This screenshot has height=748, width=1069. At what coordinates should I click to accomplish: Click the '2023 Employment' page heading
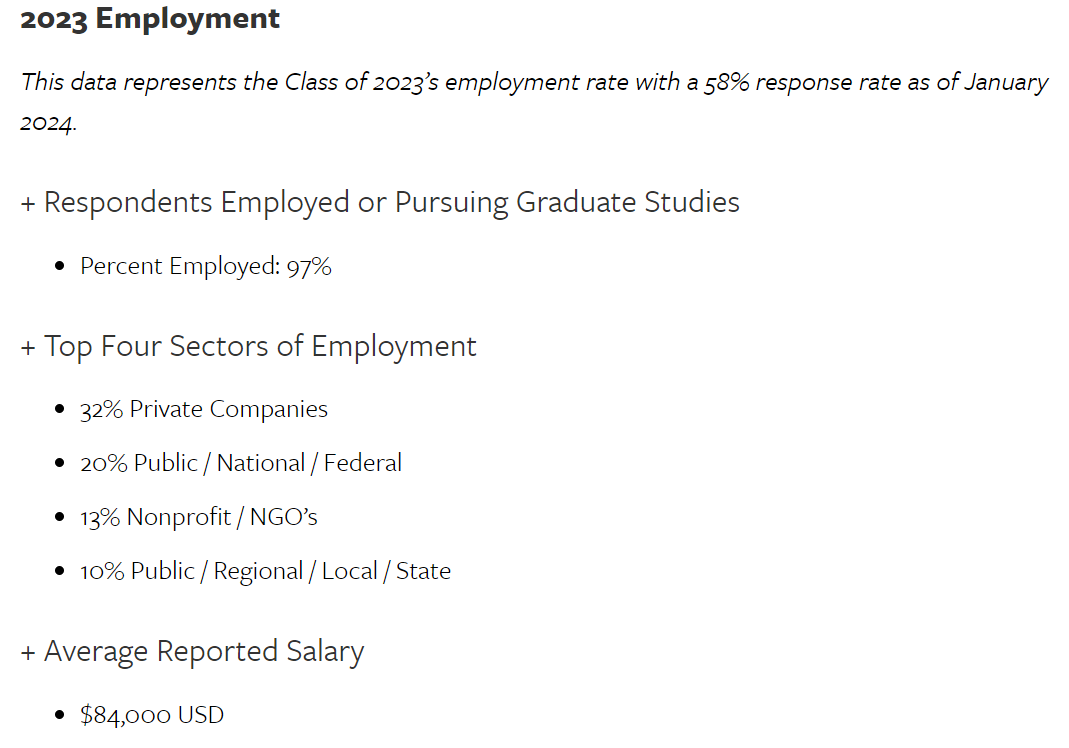150,18
